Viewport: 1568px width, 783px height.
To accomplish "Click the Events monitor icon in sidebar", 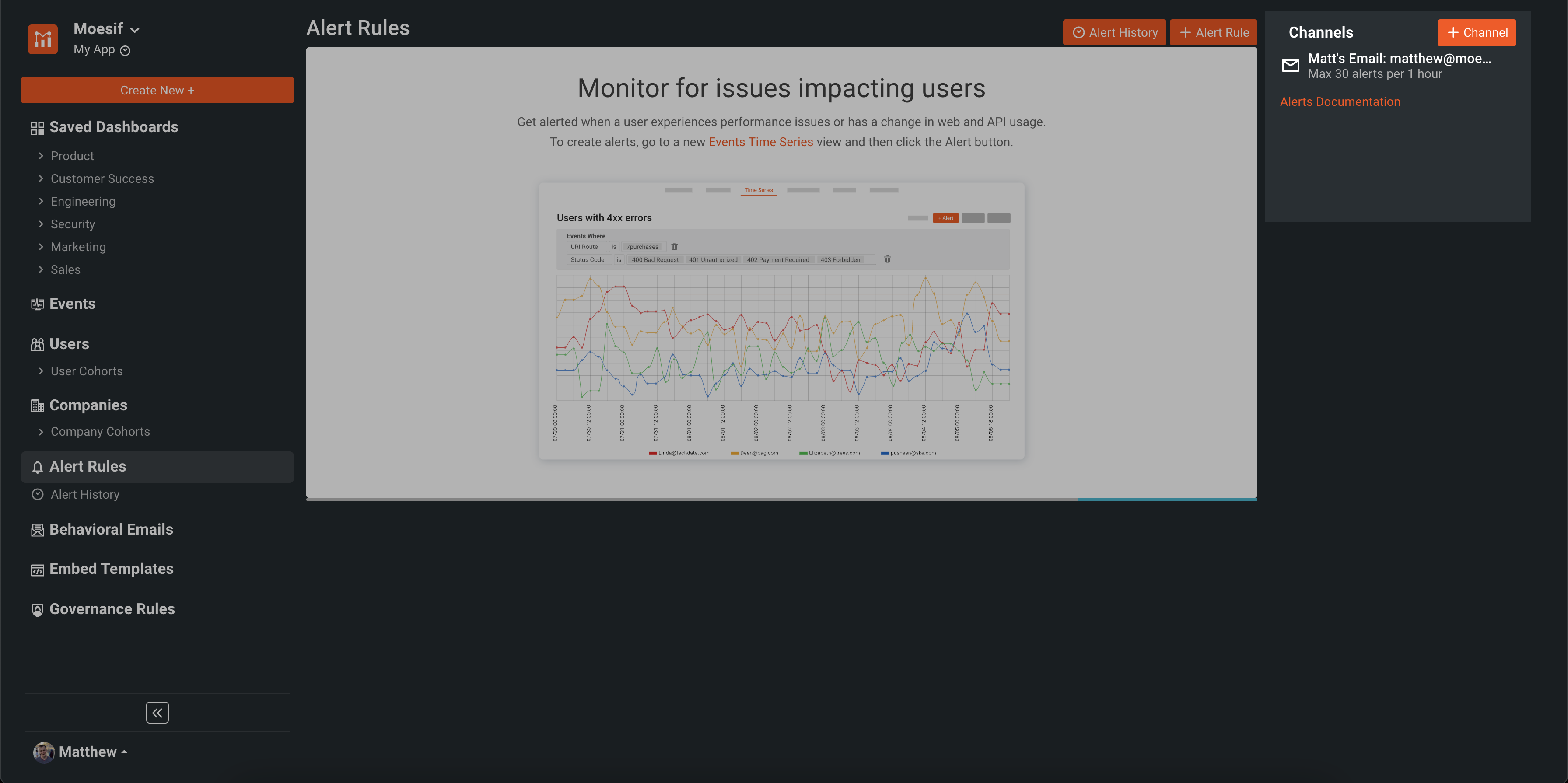I will 37,304.
